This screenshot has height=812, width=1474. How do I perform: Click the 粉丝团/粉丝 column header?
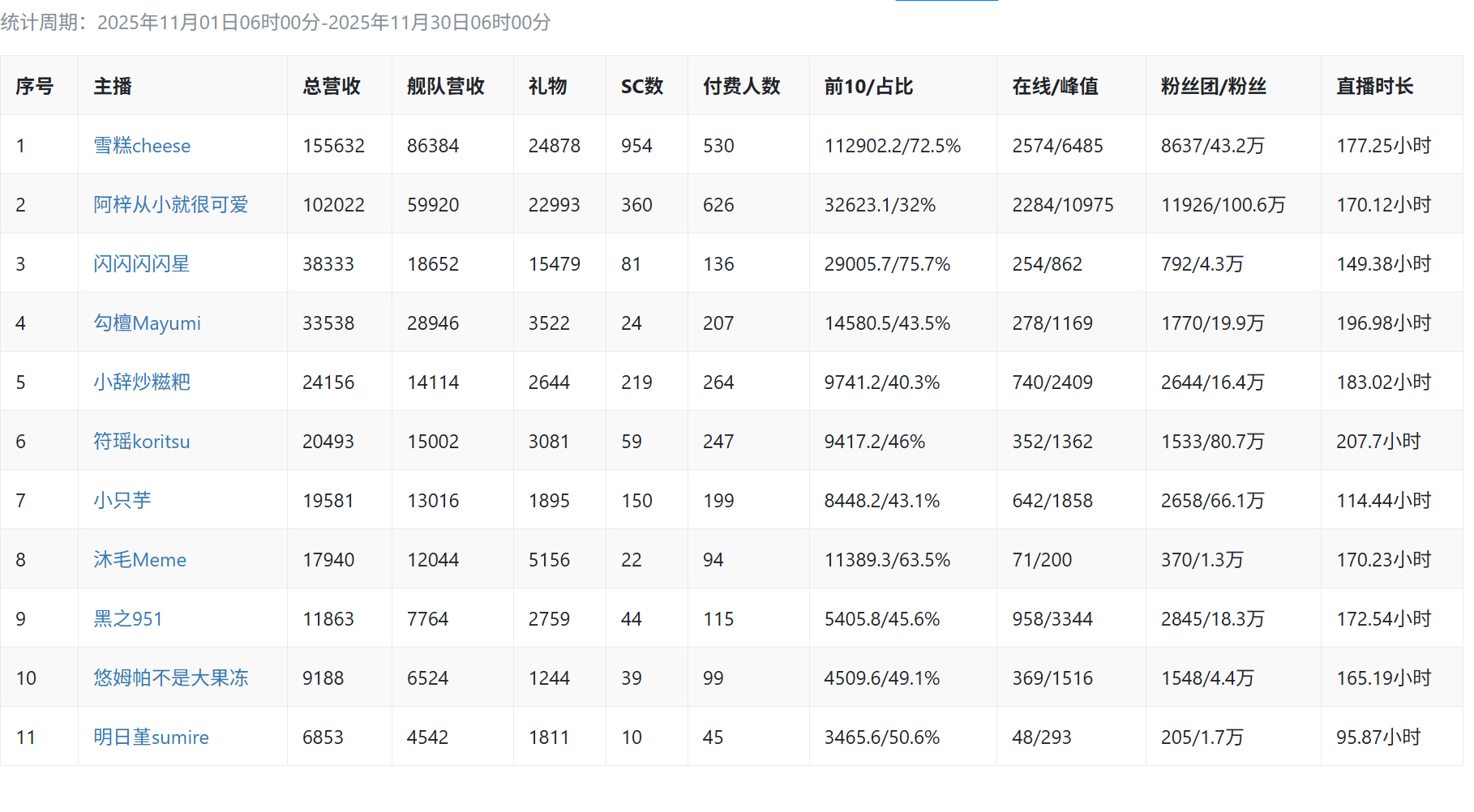pos(1213,86)
